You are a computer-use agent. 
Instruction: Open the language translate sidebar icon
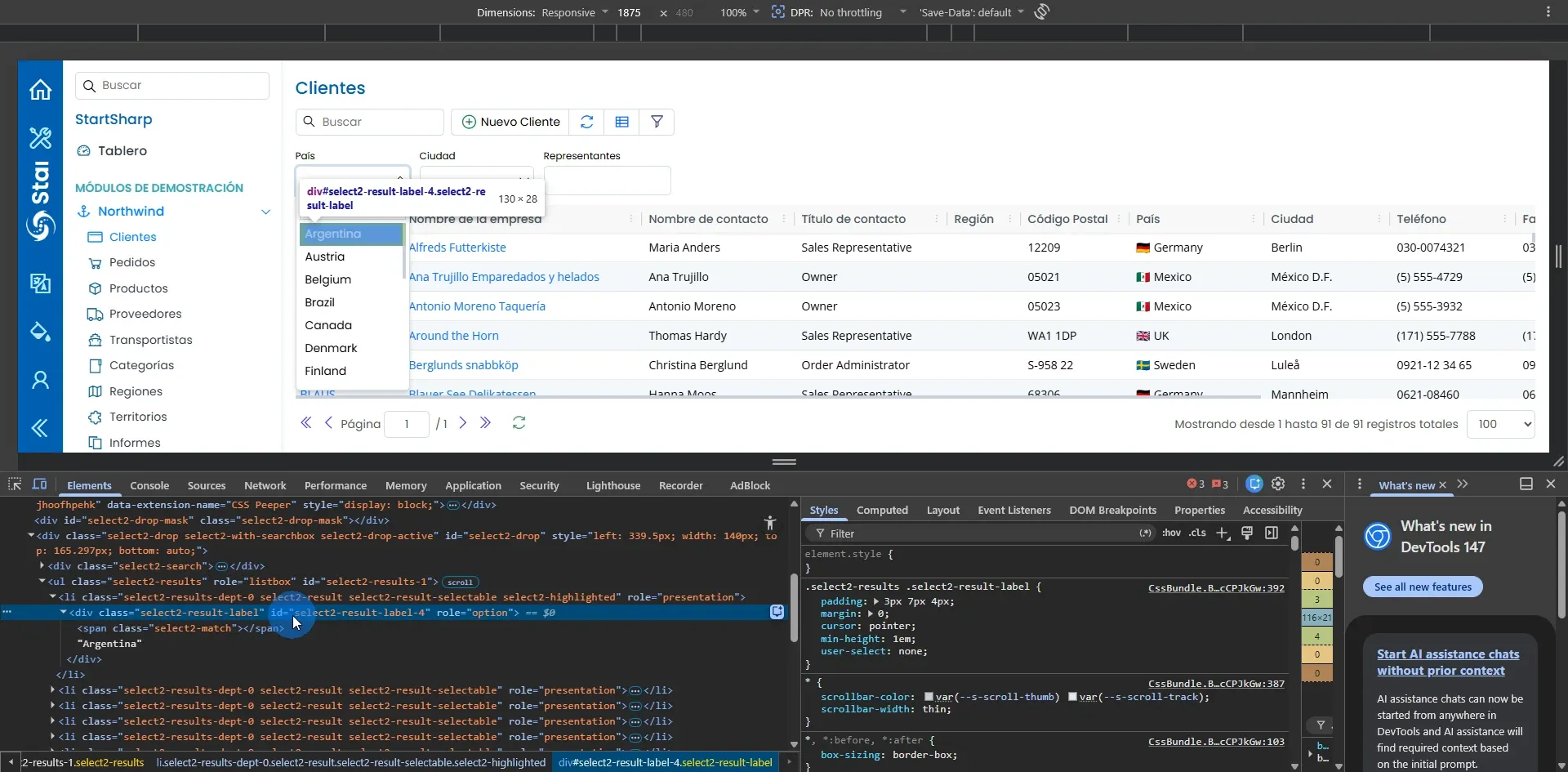[40, 283]
